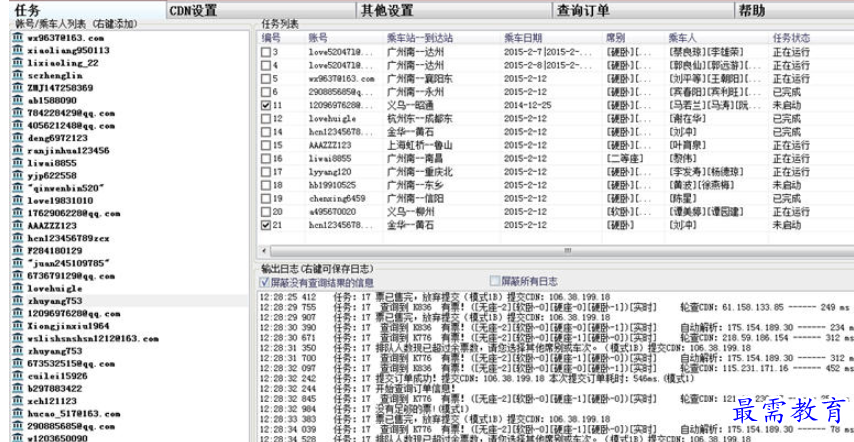Toggle 屏蔽没有查询结果的信息 checkbox
The image size is (854, 442).
265,282
